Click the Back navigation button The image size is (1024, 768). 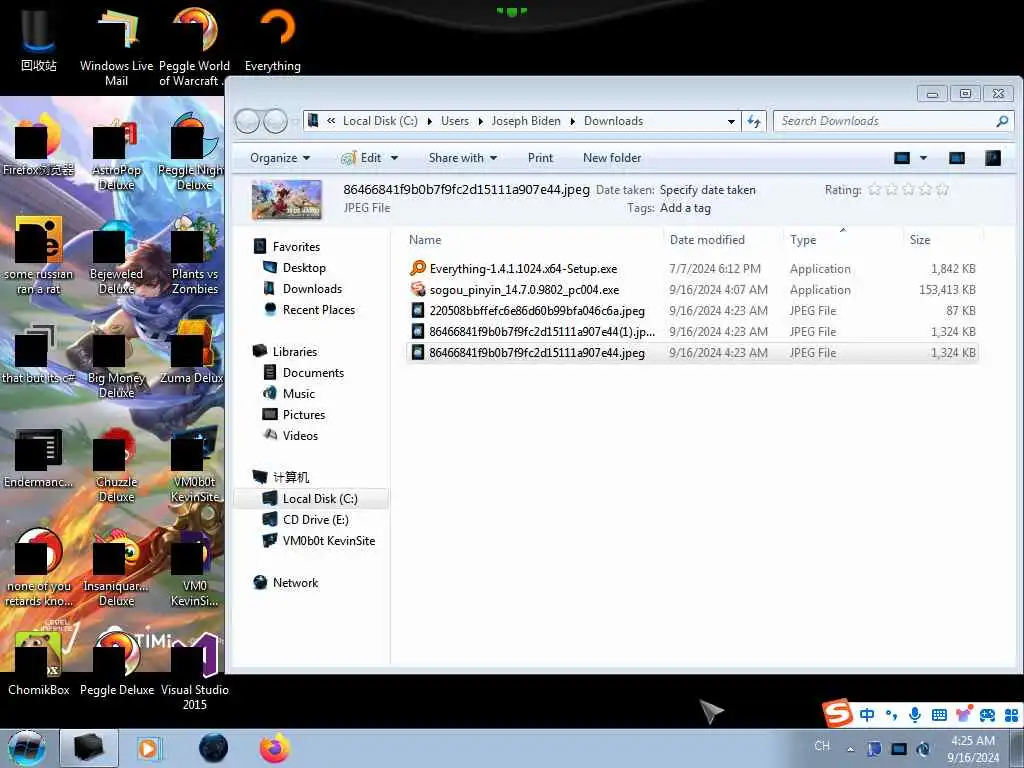[248, 121]
